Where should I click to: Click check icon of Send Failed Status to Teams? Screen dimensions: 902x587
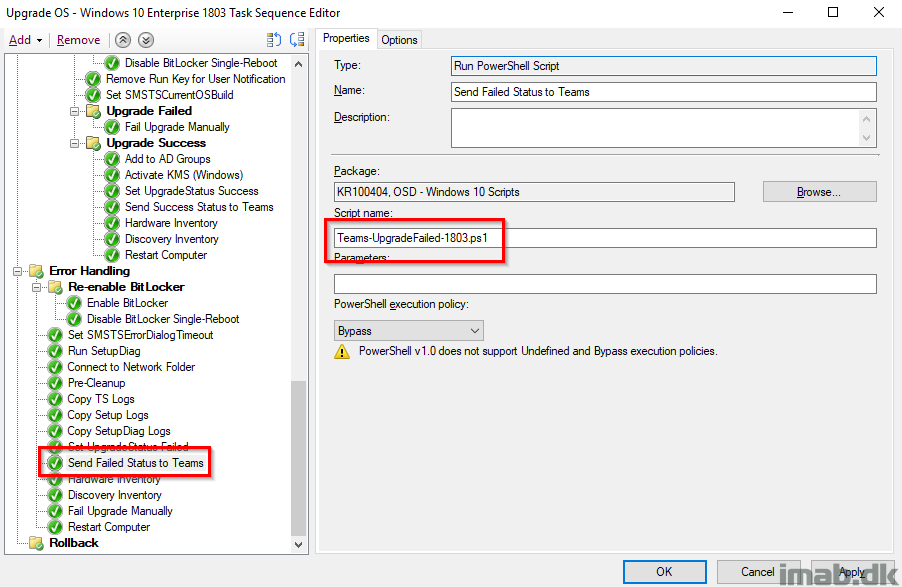55,463
